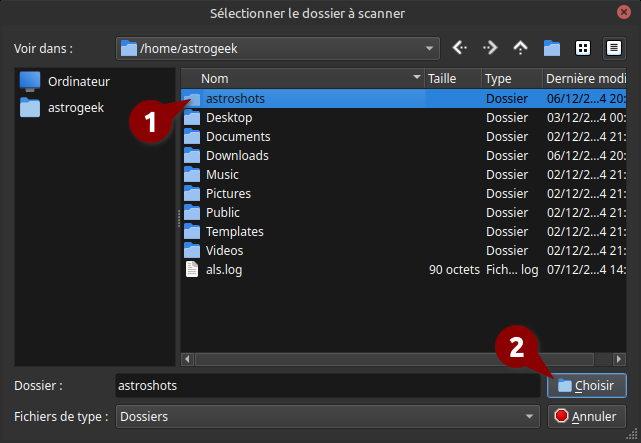Sort by the Taille column header
This screenshot has width=641, height=443.
(453, 78)
